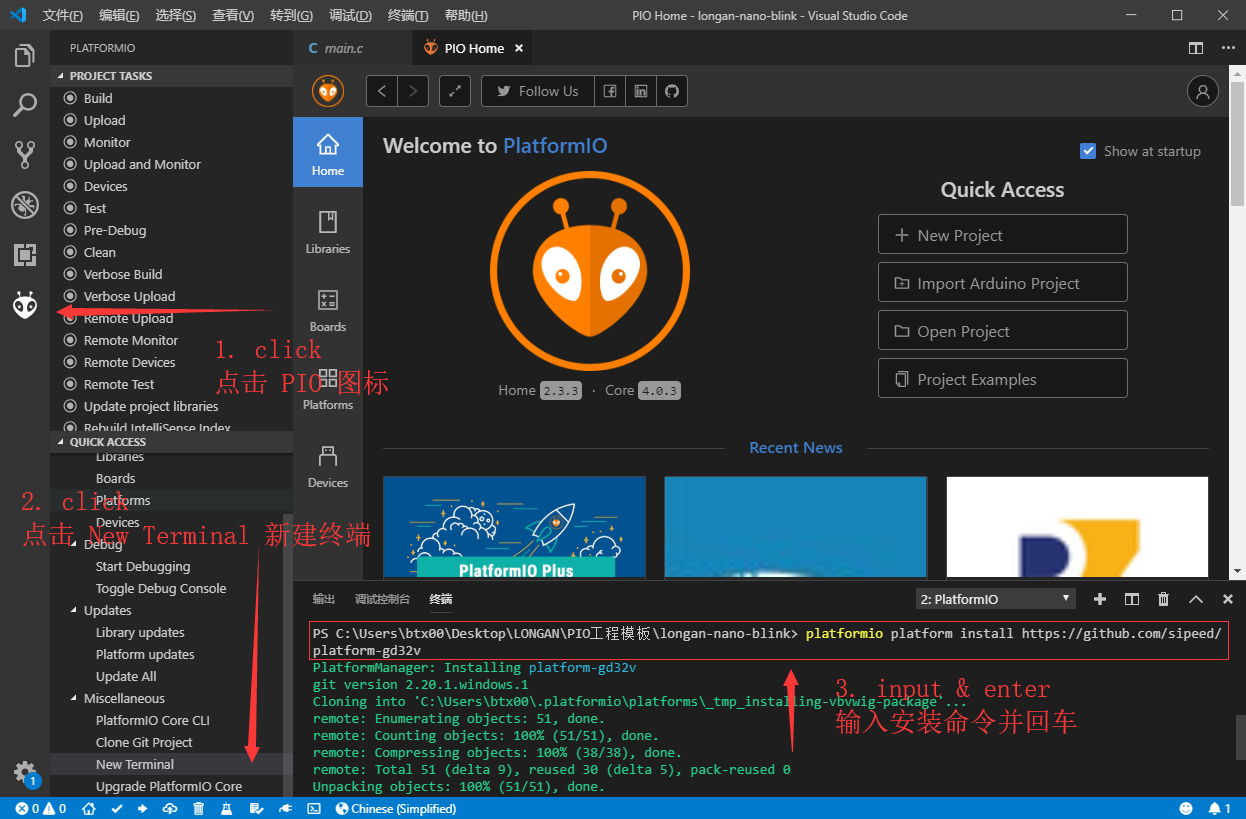Image resolution: width=1246 pixels, height=819 pixels.
Task: Open Boards in PIO Home navigation
Action: pyautogui.click(x=328, y=311)
